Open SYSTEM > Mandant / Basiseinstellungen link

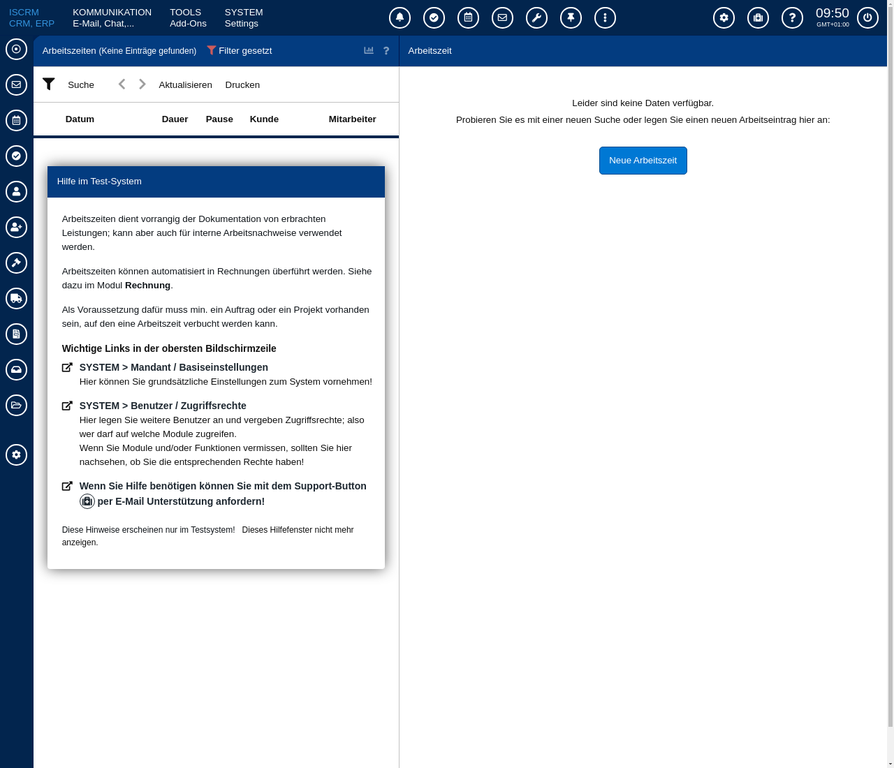[173, 367]
